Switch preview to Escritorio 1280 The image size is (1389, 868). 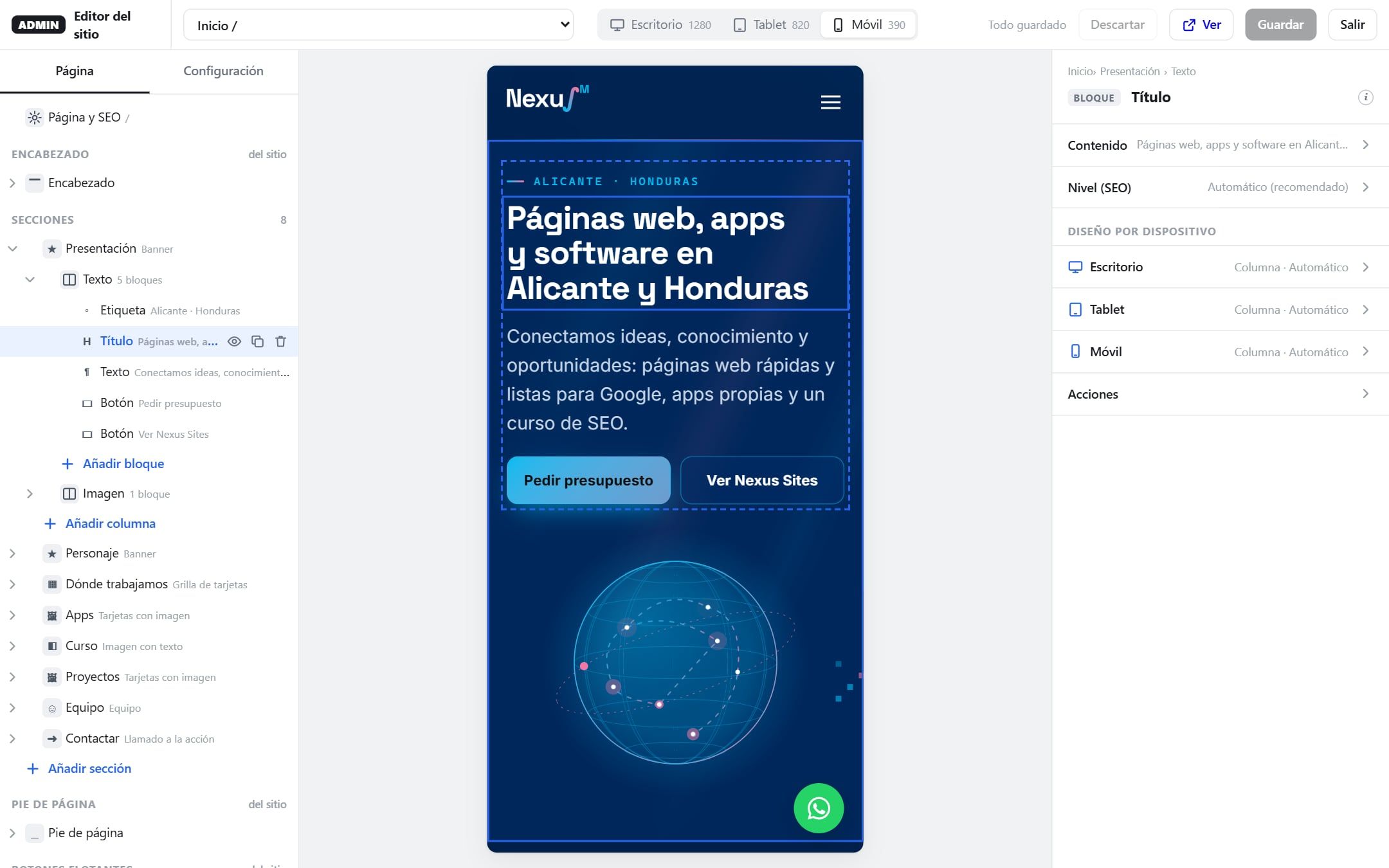click(660, 25)
